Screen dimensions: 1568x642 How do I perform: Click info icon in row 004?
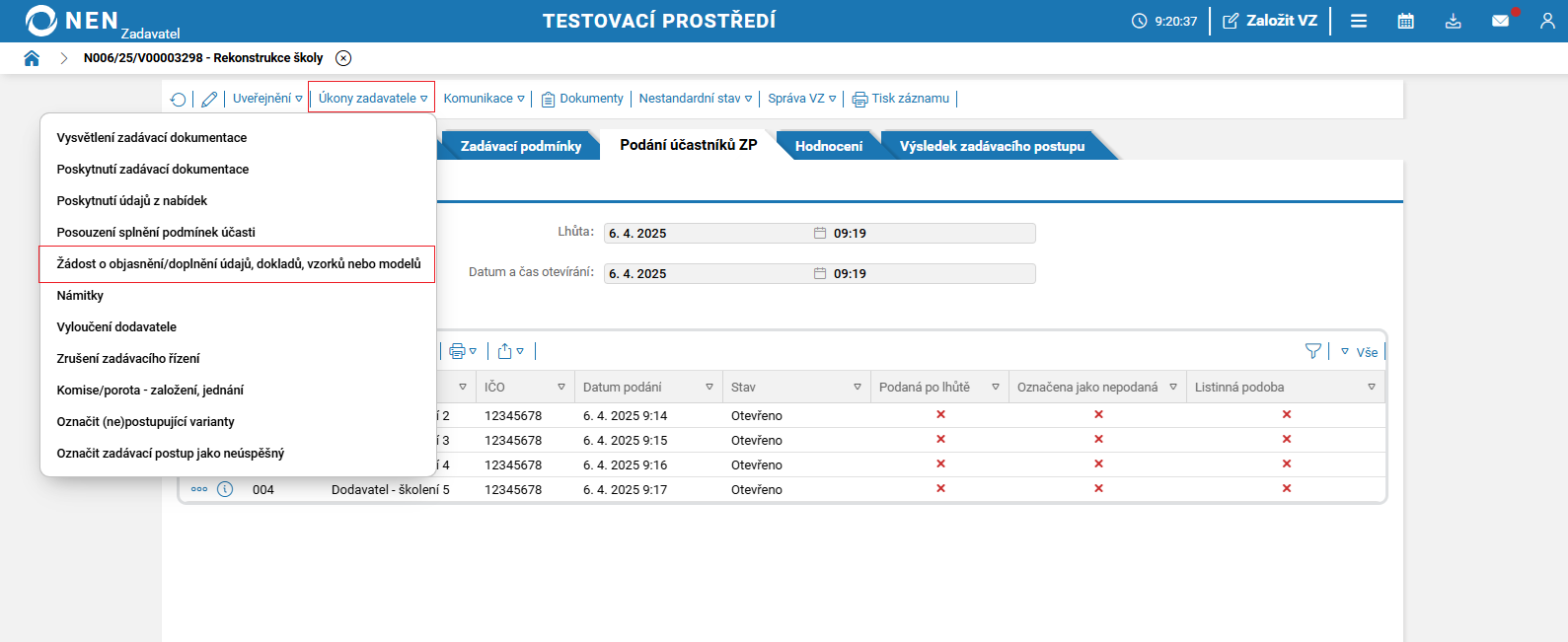click(225, 489)
